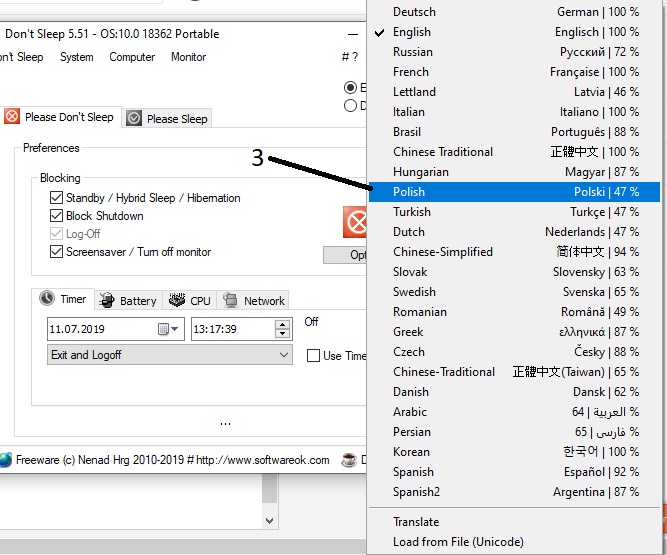Viewport: 667px width, 555px height.
Task: Open the # ? help menu
Action: click(x=350, y=57)
